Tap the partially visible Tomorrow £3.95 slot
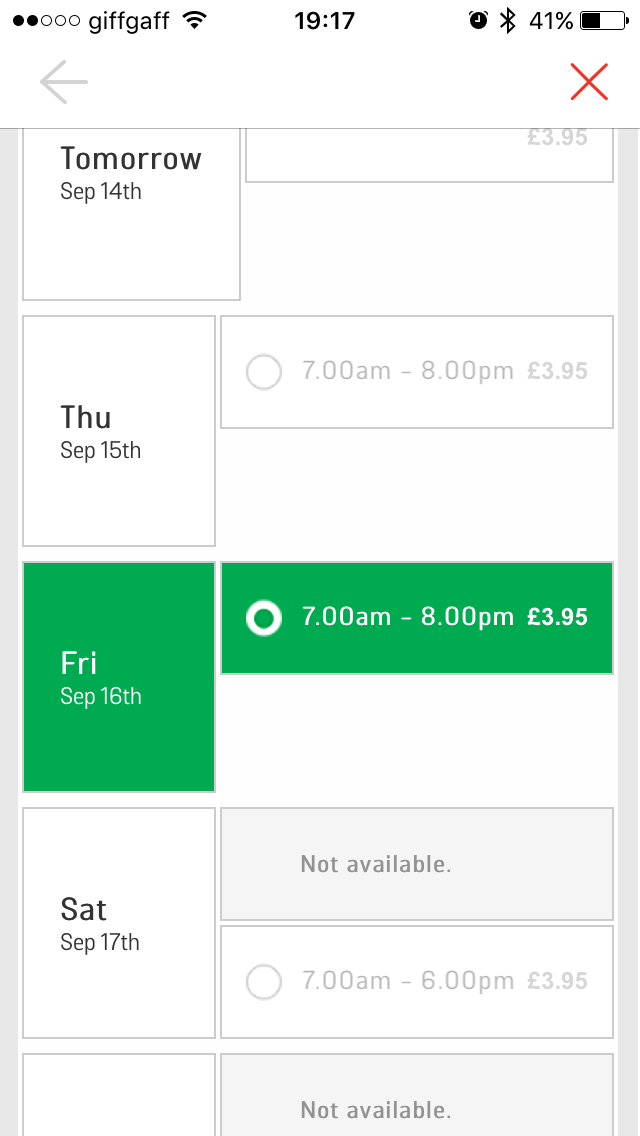640x1136 pixels. 429,155
